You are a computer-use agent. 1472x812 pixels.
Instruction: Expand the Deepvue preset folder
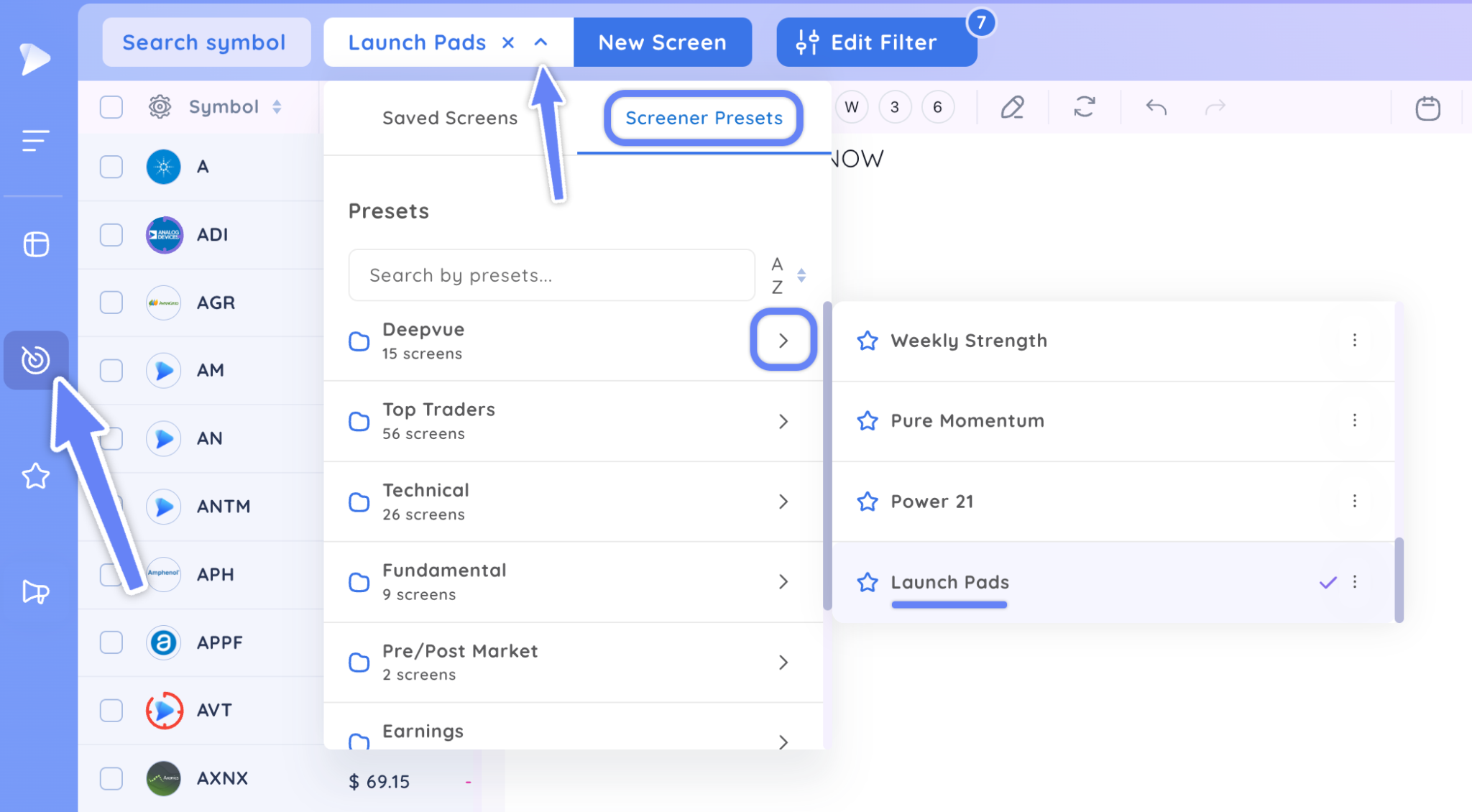click(x=783, y=340)
